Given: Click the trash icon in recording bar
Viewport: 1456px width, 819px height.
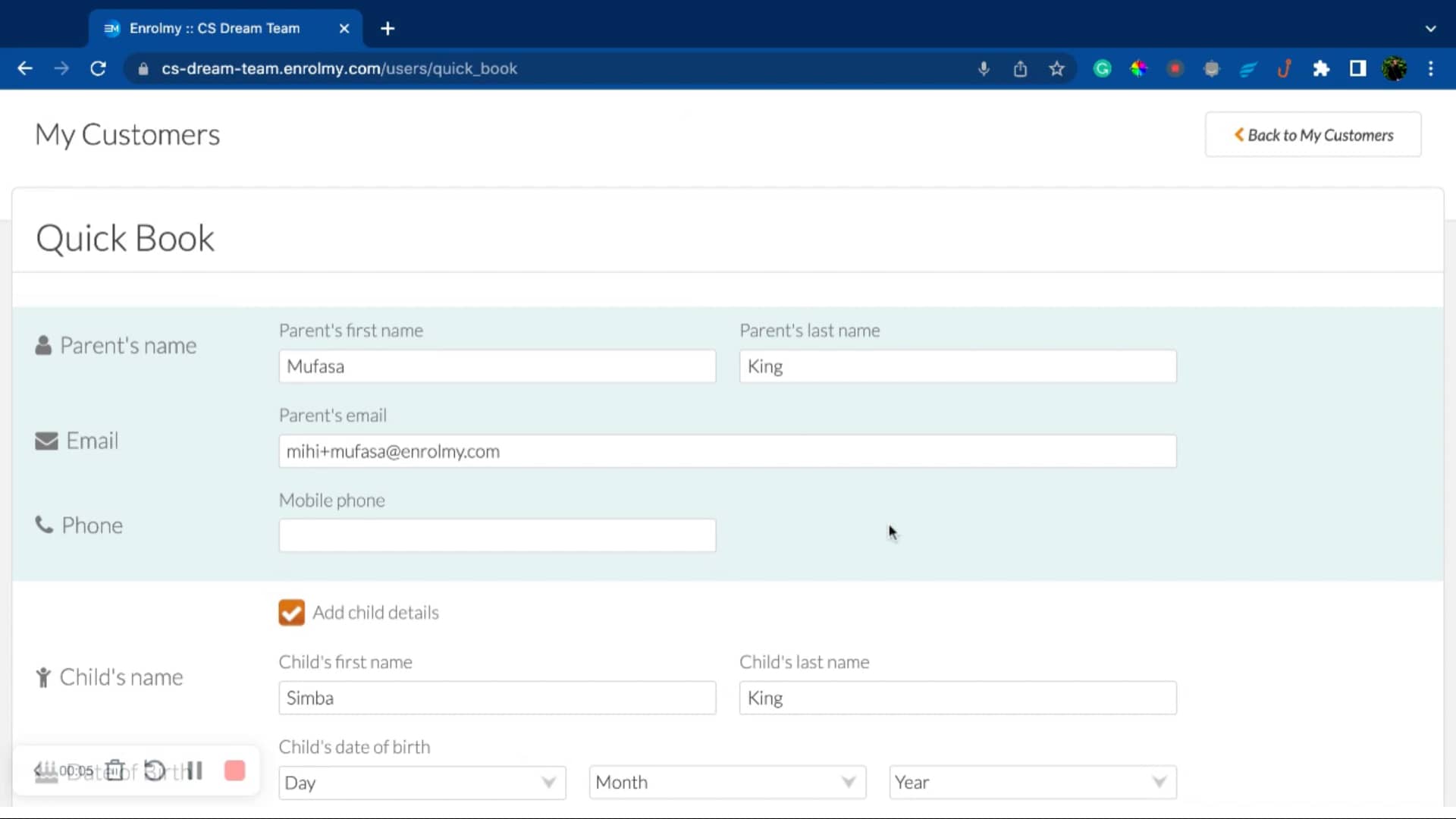Looking at the screenshot, I should click(x=115, y=770).
